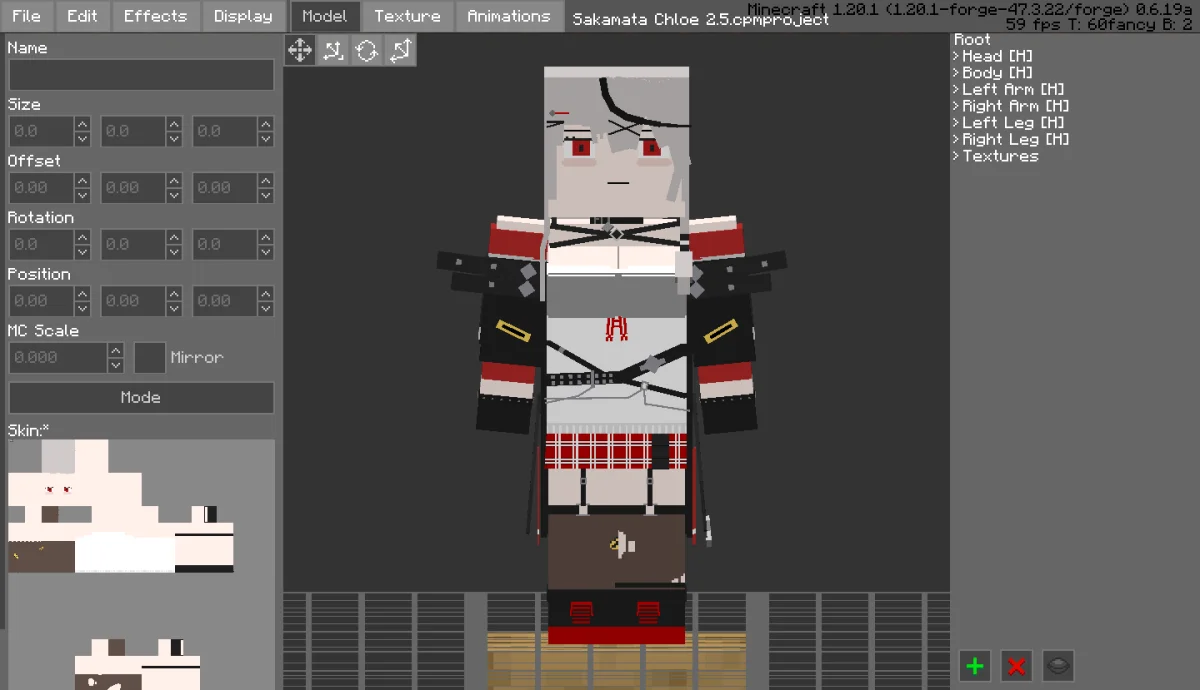Viewport: 1200px width, 690px height.
Task: Open the Effects menu
Action: tap(155, 16)
